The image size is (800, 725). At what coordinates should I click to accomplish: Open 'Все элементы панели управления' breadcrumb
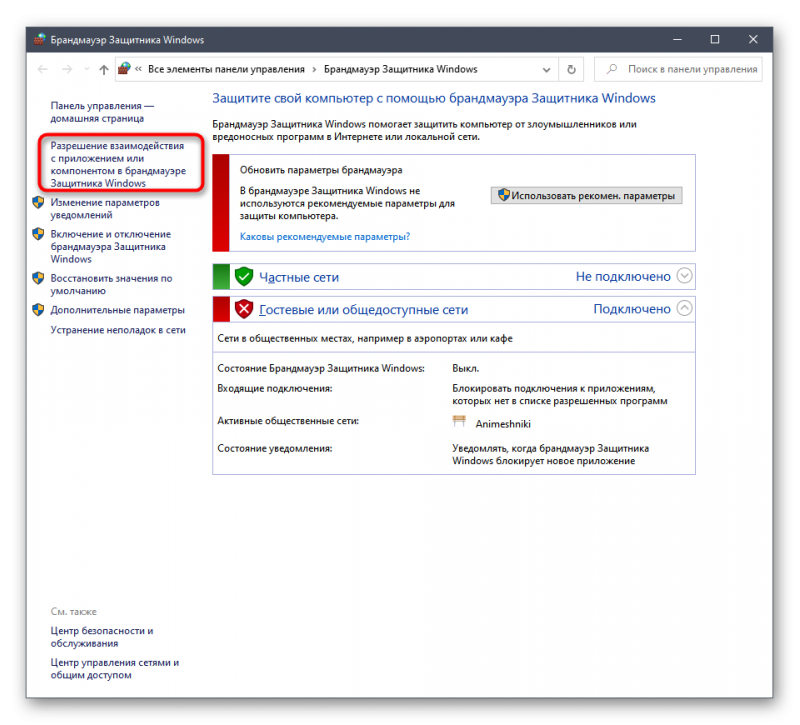tap(226, 69)
